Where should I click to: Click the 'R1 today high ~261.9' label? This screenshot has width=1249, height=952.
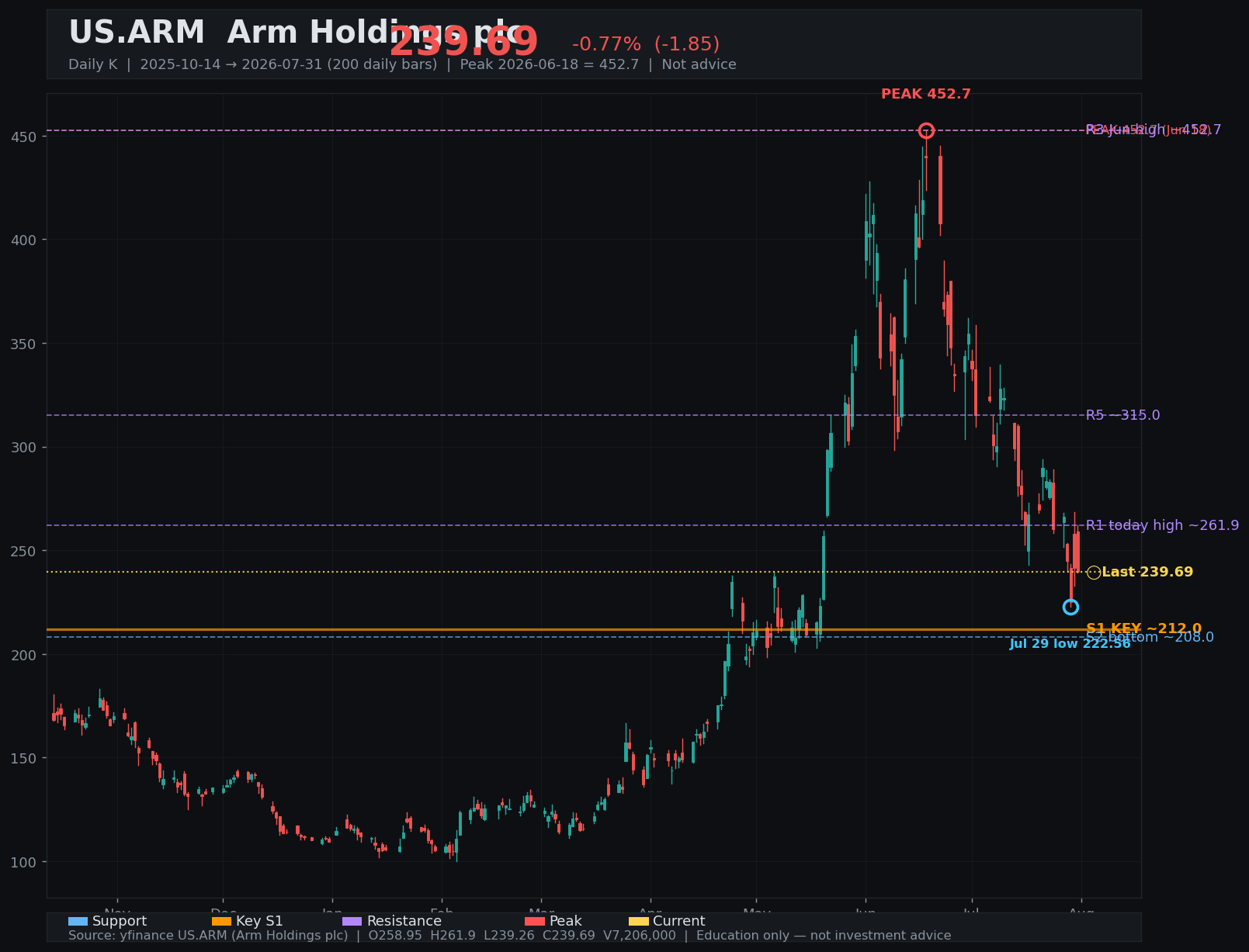click(1162, 525)
